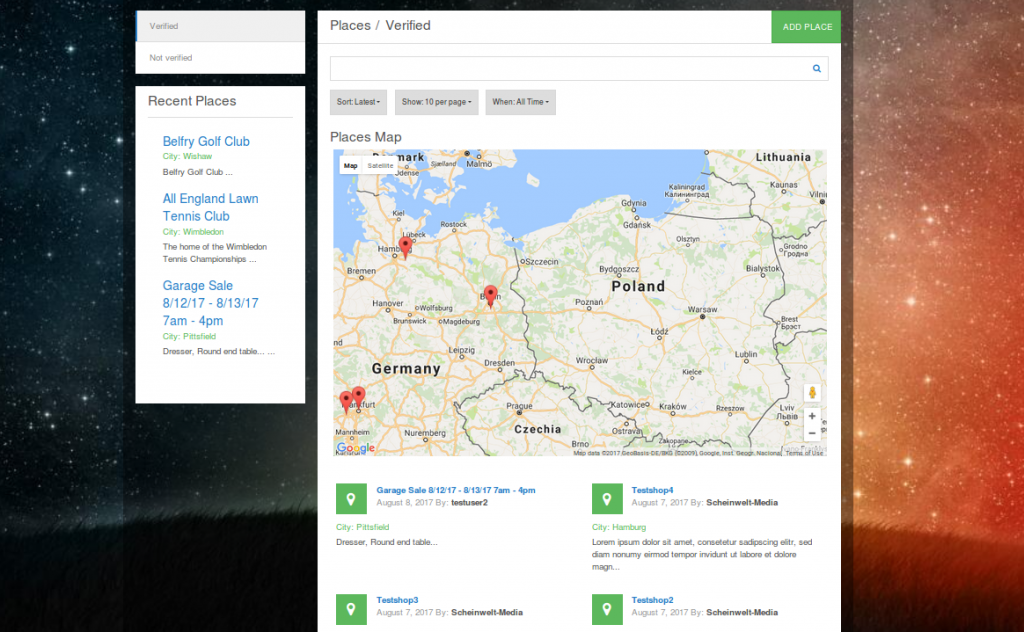Select the Map view type
The image size is (1024, 632).
click(350, 165)
